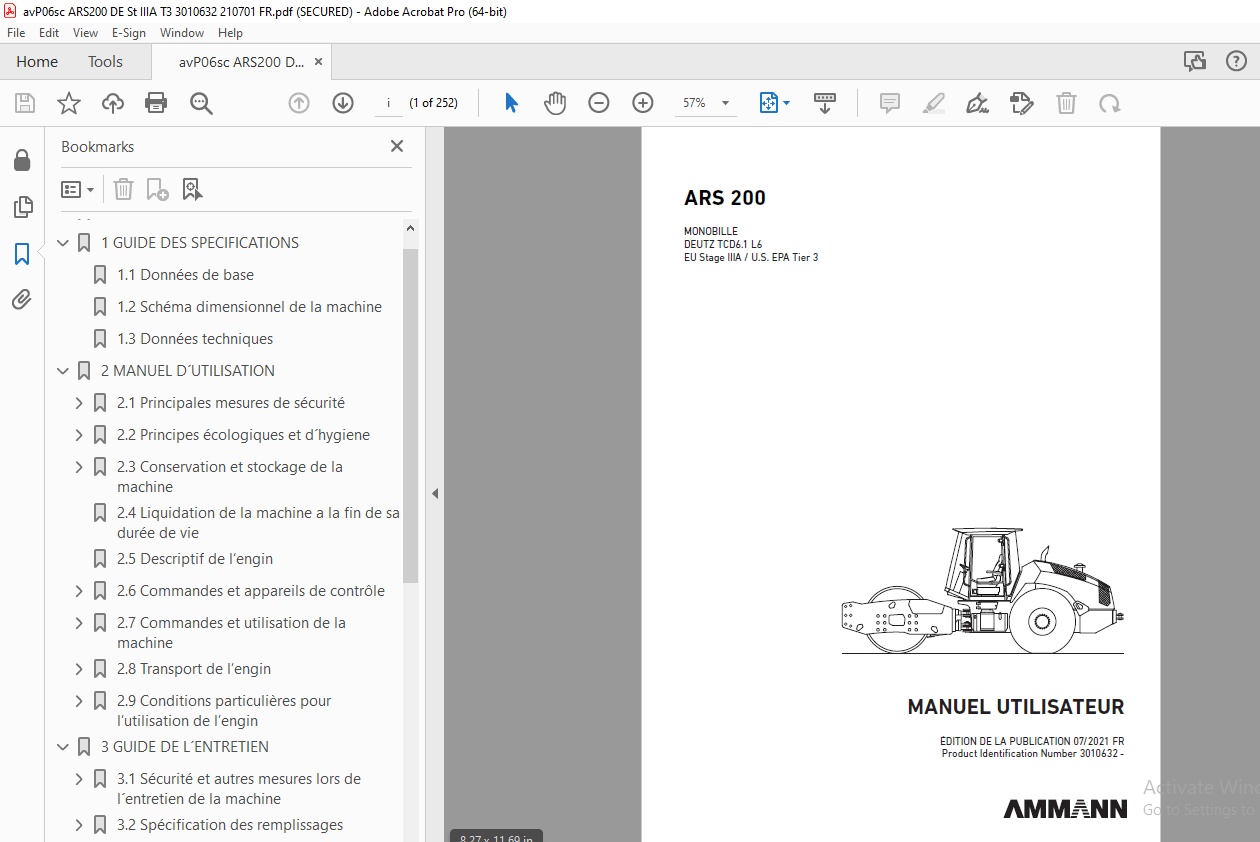Open the Page Thumbnails panel icon
This screenshot has height=842, width=1260.
22,207
